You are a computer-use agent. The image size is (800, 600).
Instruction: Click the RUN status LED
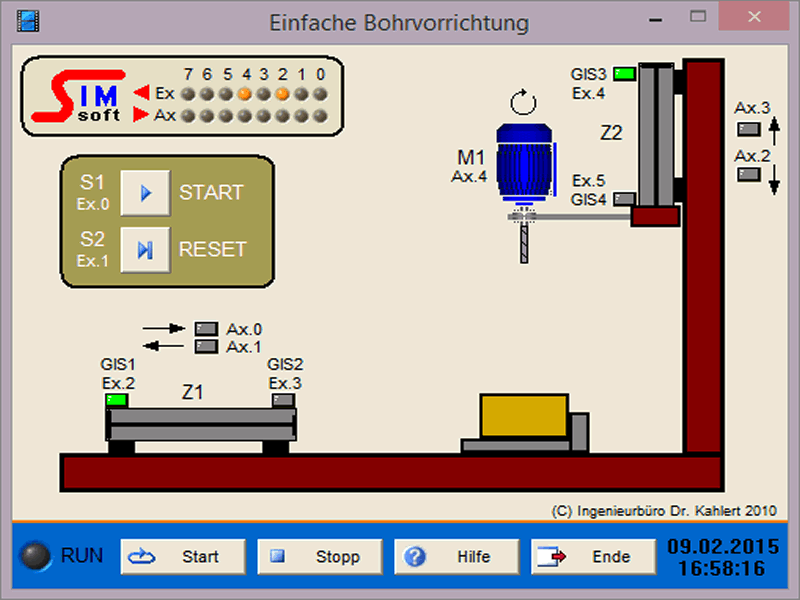(38, 556)
